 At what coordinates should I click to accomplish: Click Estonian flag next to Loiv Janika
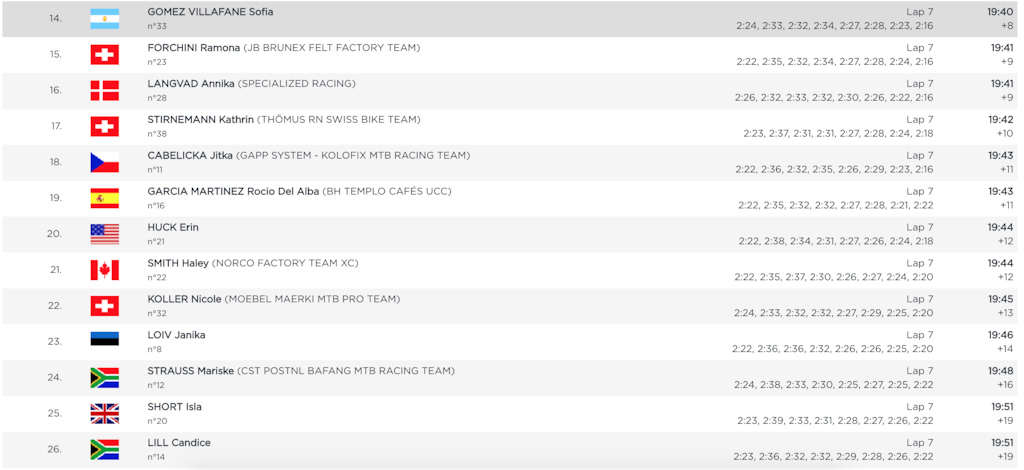pos(104,341)
